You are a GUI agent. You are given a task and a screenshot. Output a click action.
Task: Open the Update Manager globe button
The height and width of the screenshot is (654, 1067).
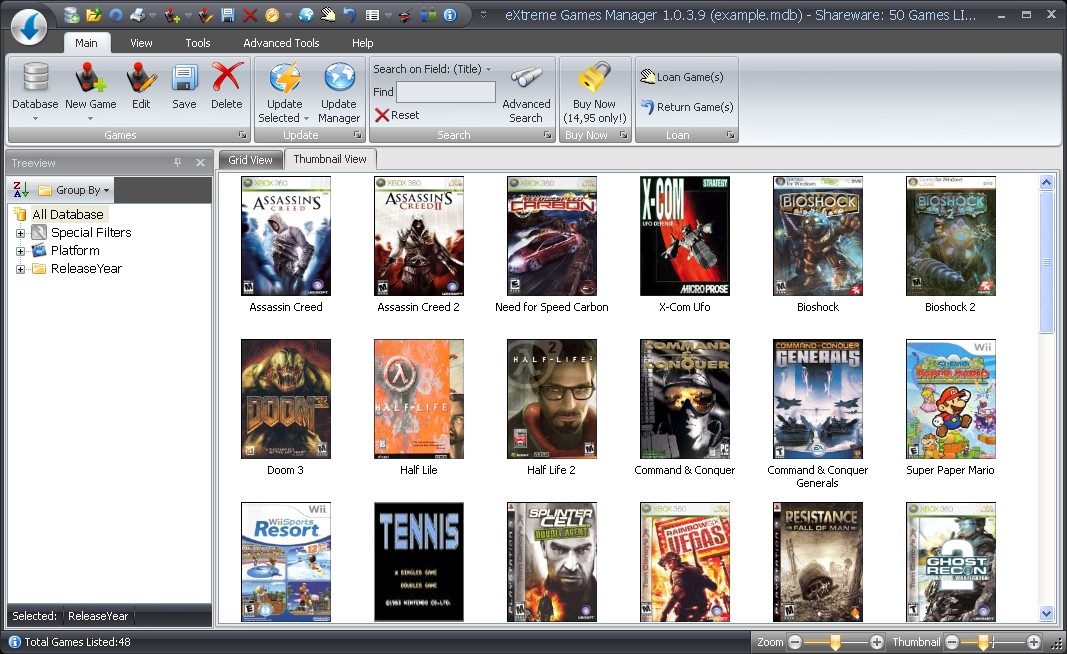pyautogui.click(x=339, y=93)
